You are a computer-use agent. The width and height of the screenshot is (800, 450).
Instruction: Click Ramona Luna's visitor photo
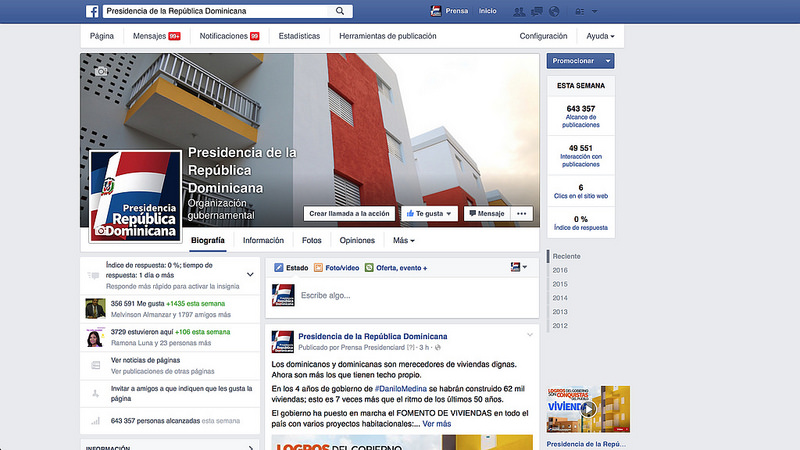click(x=95, y=337)
